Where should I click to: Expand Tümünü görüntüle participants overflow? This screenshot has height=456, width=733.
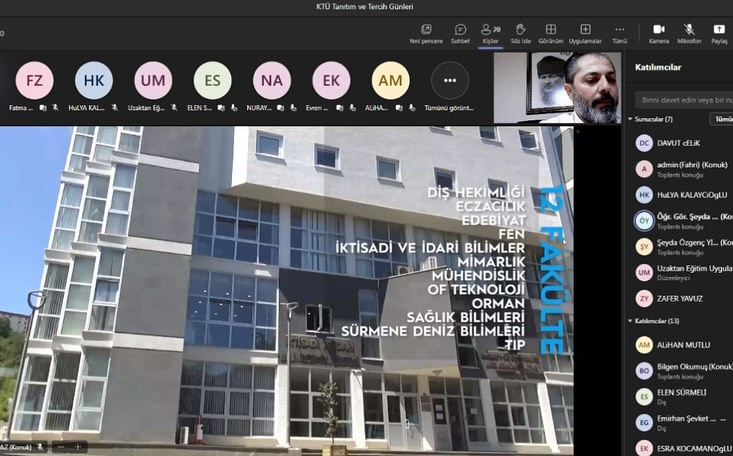(449, 81)
